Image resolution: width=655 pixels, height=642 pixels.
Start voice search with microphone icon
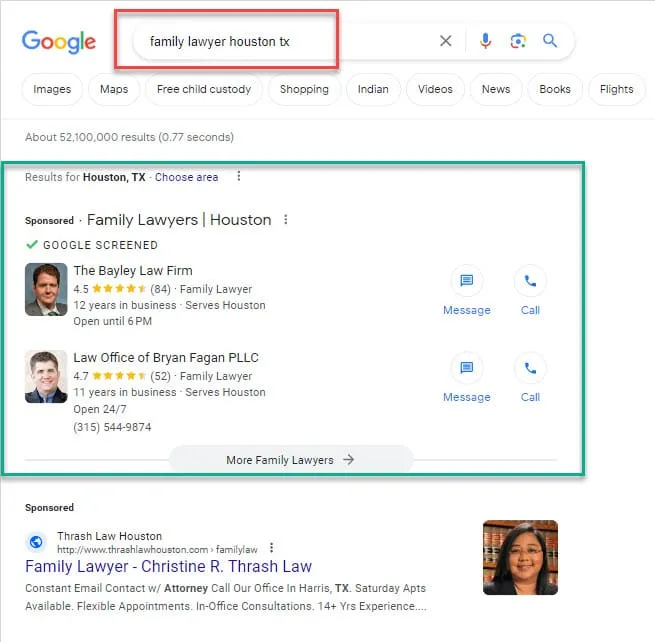[x=485, y=41]
